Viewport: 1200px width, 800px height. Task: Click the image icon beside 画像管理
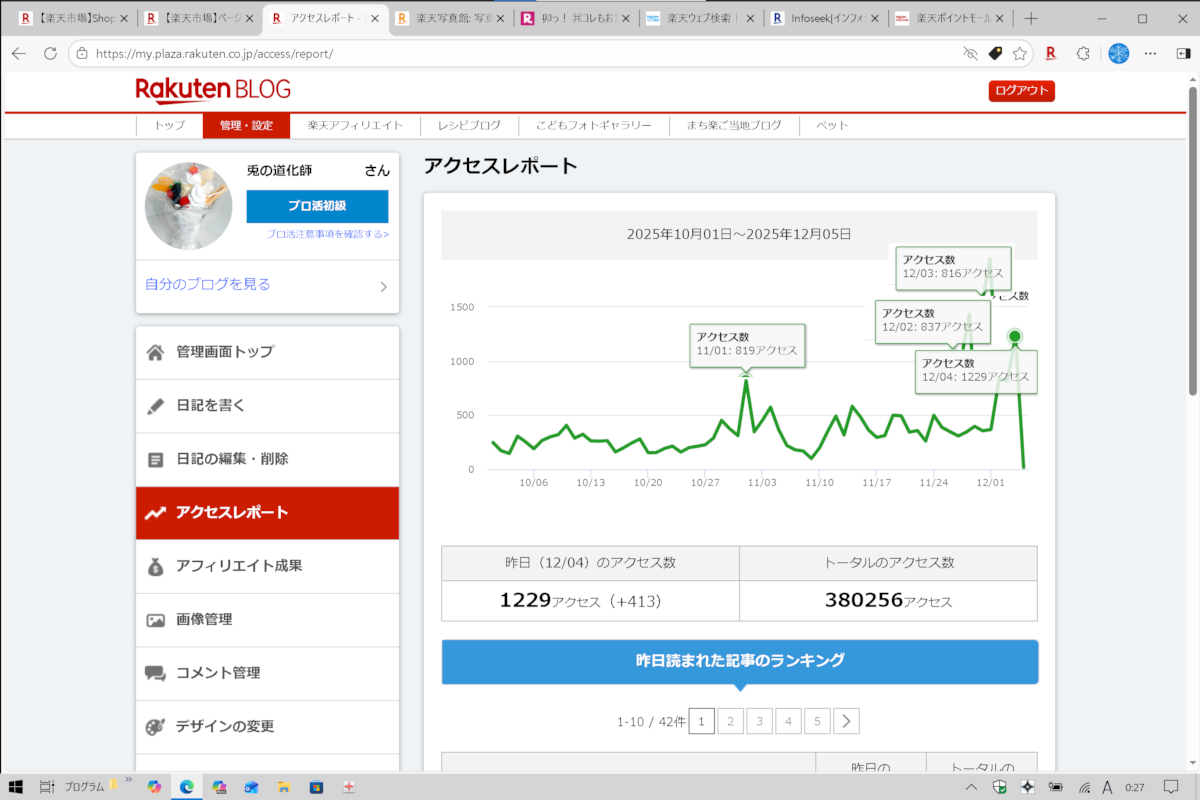(x=155, y=620)
